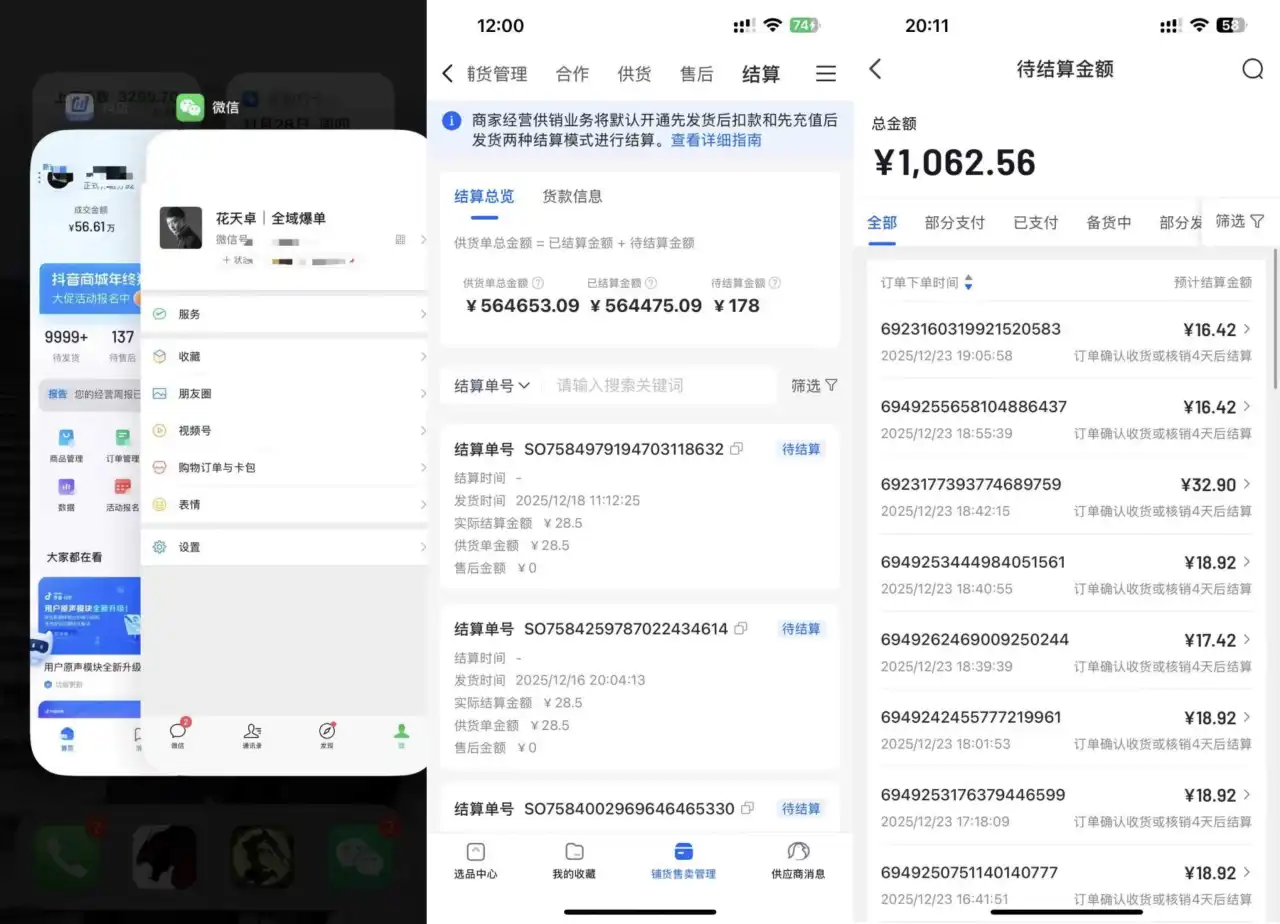Open order number 6949250751140140777
Viewport: 1280px width, 924px height.
click(969, 872)
